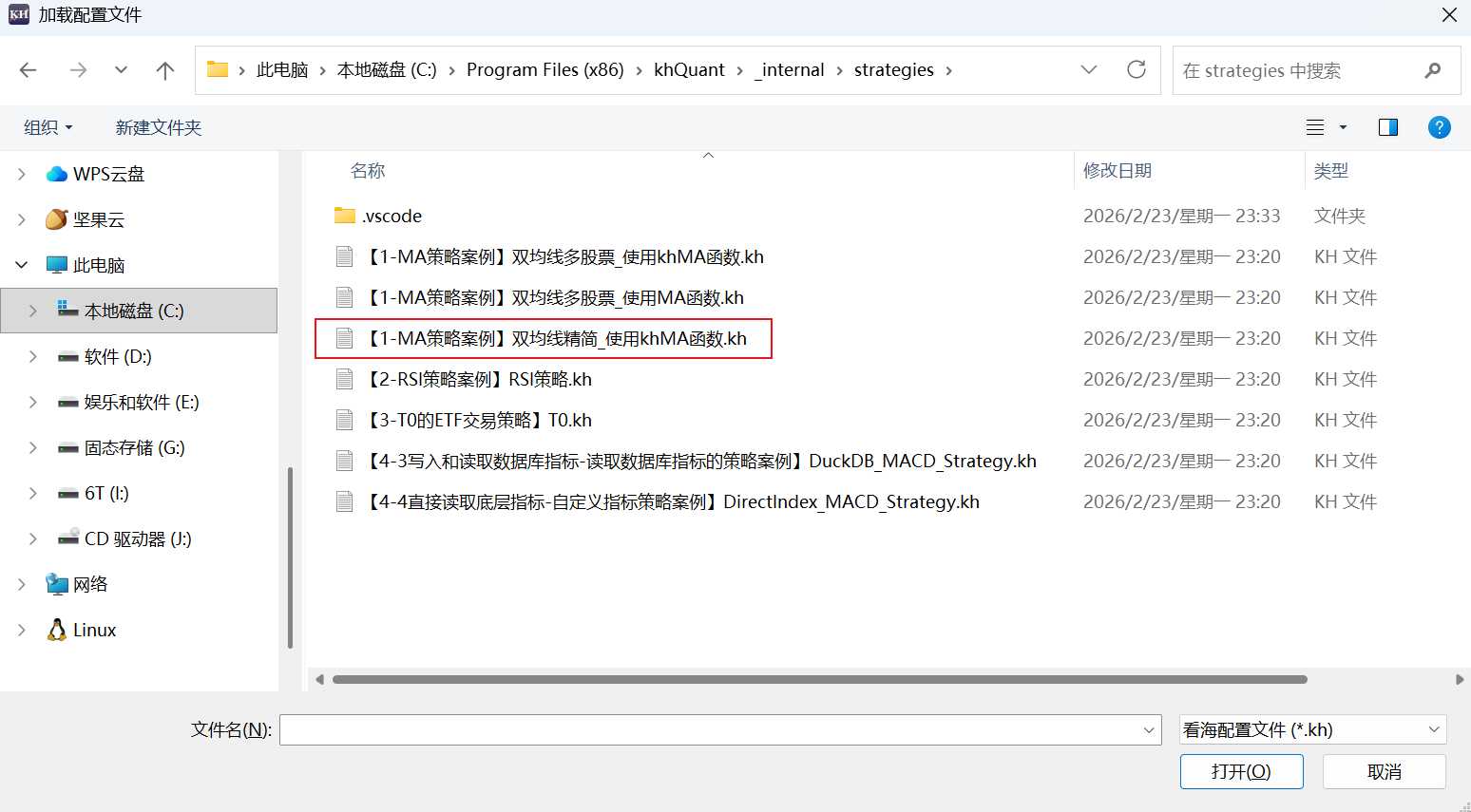Click the search magnifier icon
Viewport: 1471px width, 812px height.
[x=1433, y=70]
